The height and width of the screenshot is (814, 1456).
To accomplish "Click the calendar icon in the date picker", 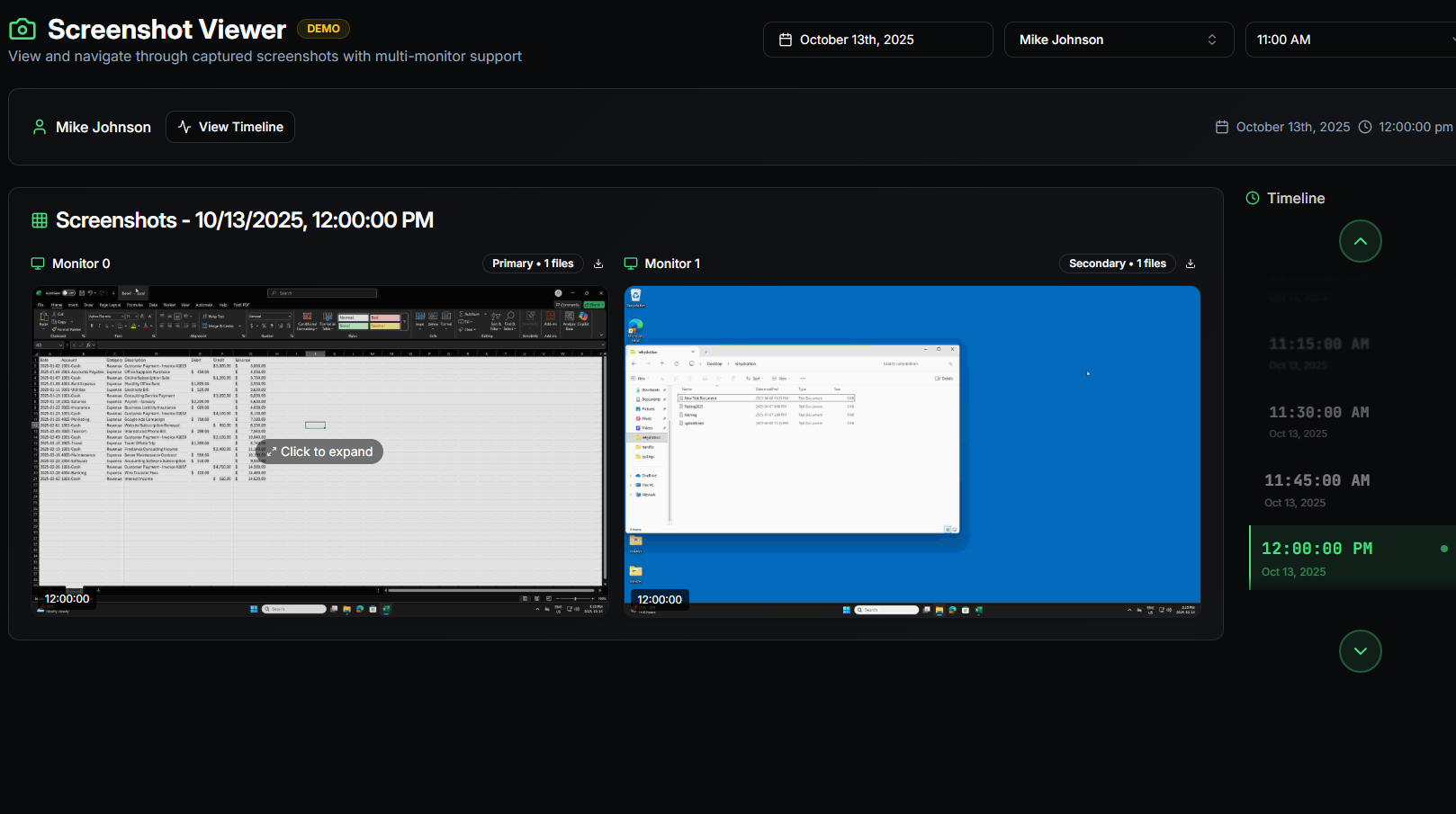I will pyautogui.click(x=786, y=39).
